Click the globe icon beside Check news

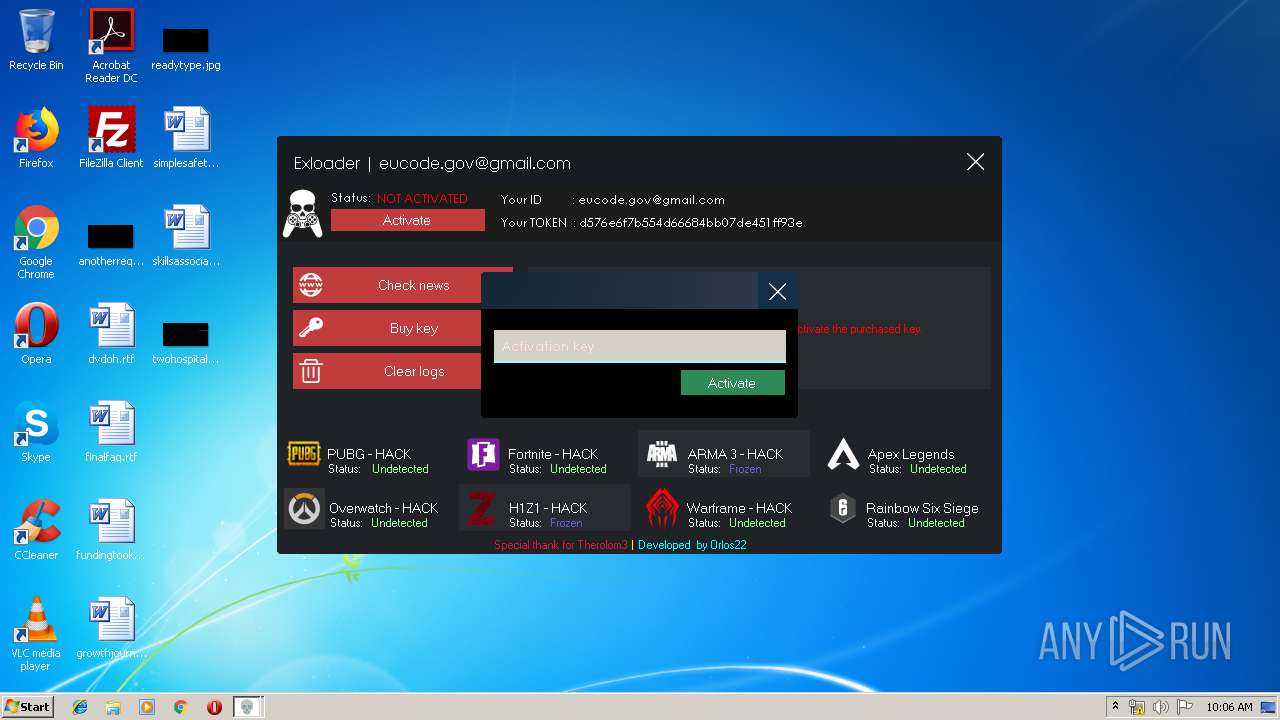(311, 285)
